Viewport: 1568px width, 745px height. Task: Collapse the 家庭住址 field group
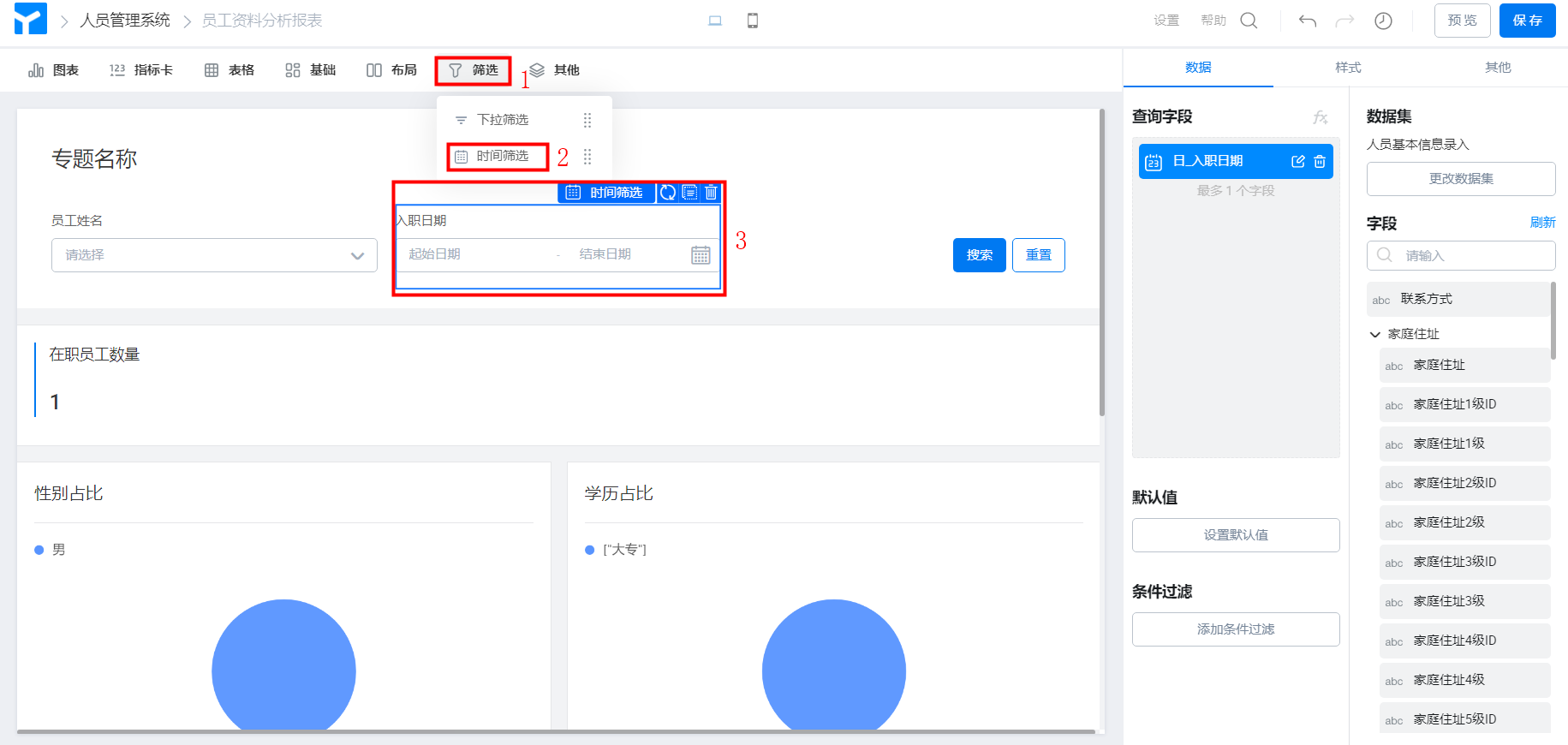point(1375,334)
